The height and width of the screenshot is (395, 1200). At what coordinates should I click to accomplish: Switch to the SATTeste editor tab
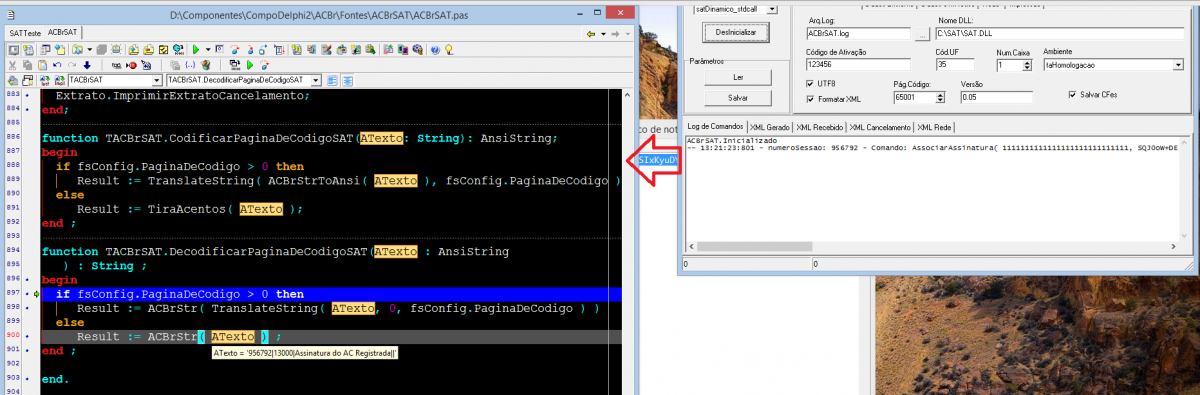coord(24,33)
